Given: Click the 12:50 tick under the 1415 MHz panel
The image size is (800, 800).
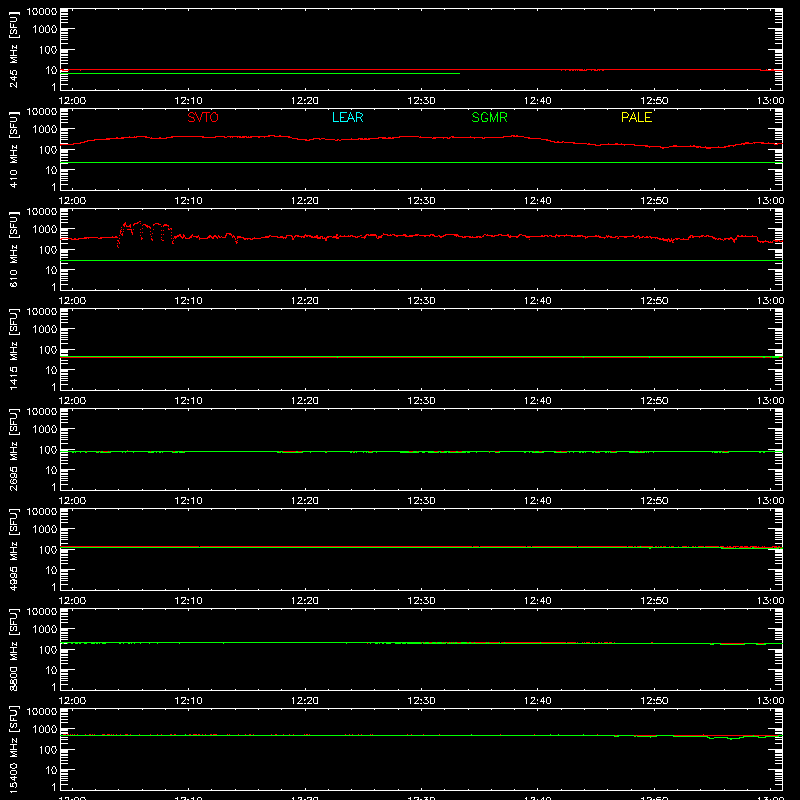Looking at the screenshot, I should point(654,401).
